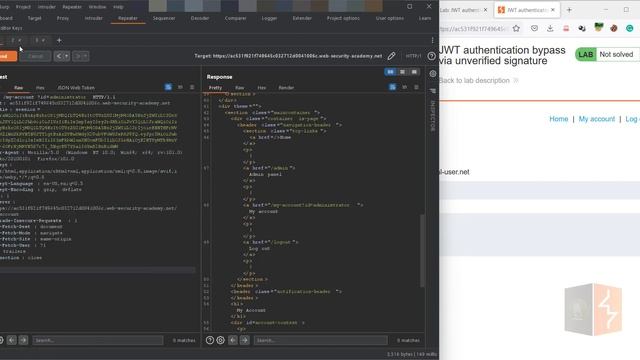Open response search help icon
Screen dimensions: 640x360
[x=210, y=340]
